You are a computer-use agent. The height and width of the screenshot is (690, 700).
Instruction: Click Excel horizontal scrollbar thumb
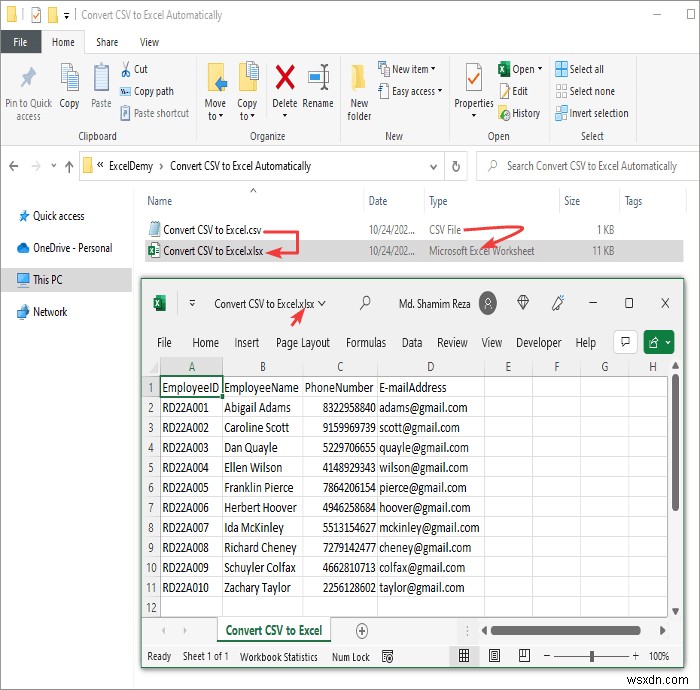click(x=566, y=630)
